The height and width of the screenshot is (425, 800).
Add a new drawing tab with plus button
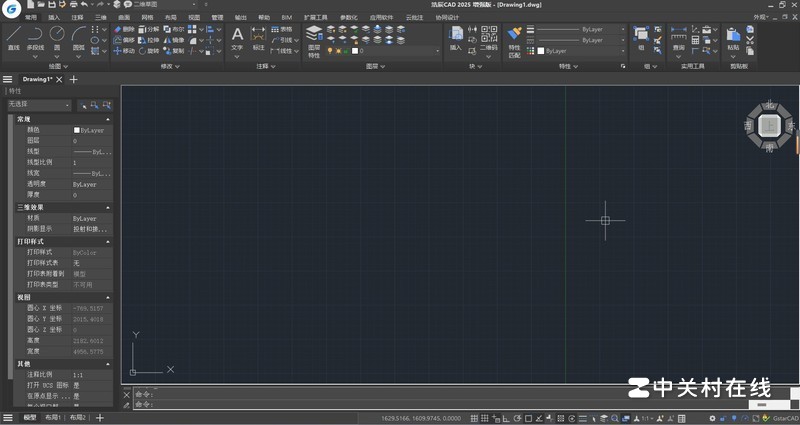point(73,79)
